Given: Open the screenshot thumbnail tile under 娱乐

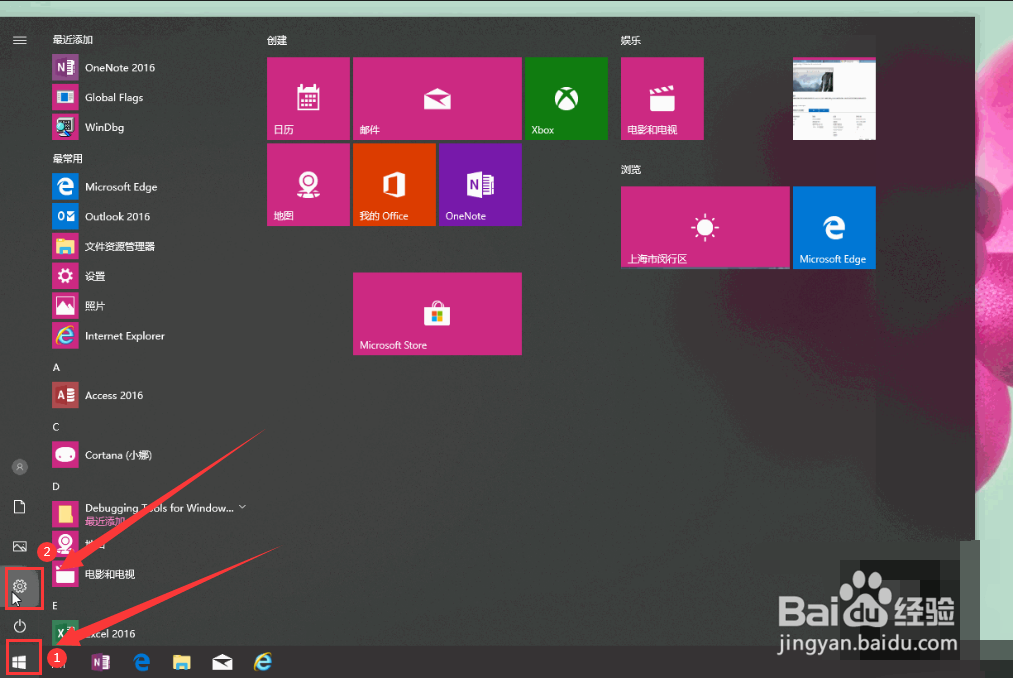Looking at the screenshot, I should click(x=834, y=98).
